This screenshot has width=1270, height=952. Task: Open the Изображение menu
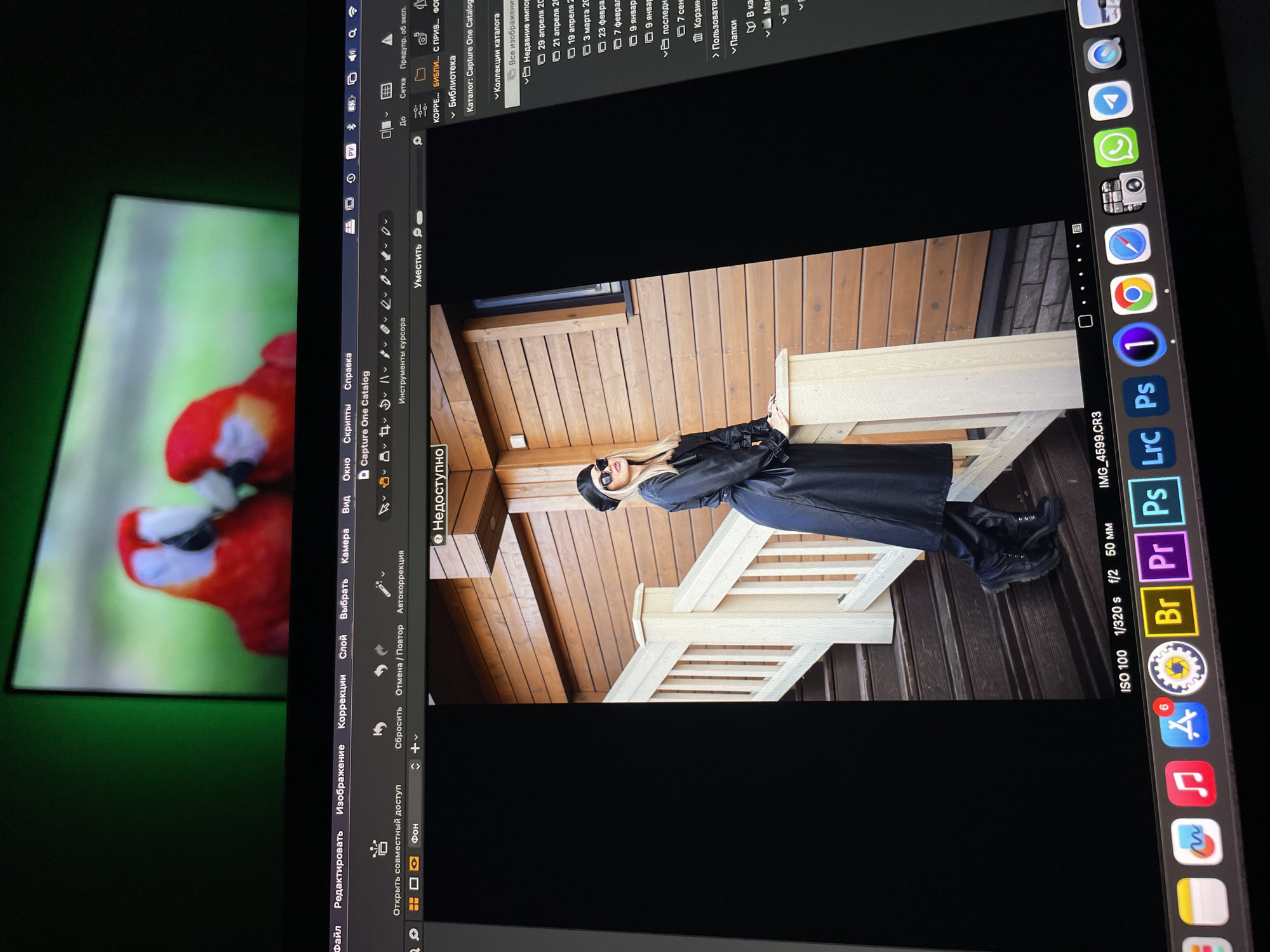click(340, 779)
